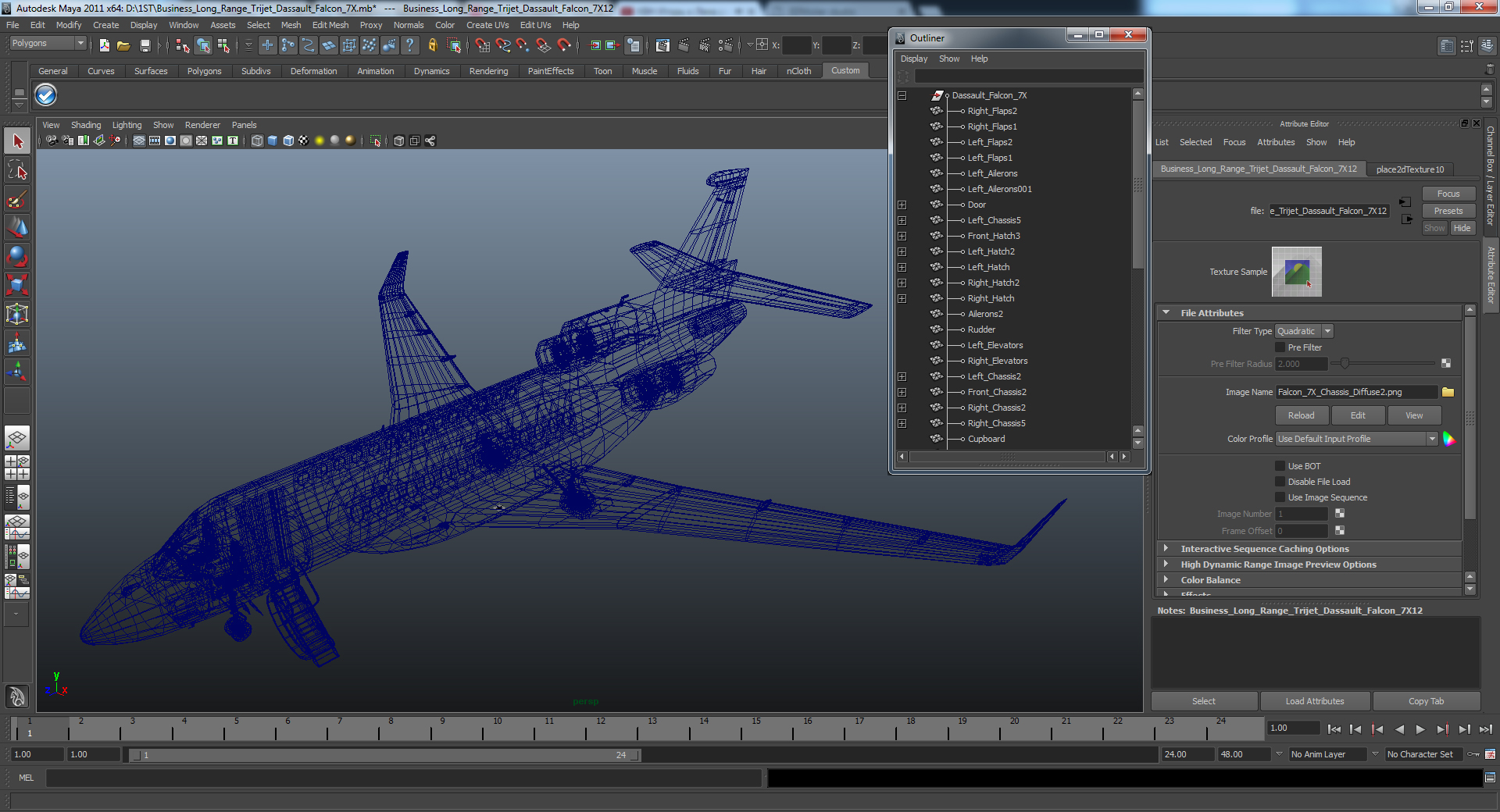The image size is (1500, 812).
Task: Play forward on the timeline
Action: [1420, 729]
